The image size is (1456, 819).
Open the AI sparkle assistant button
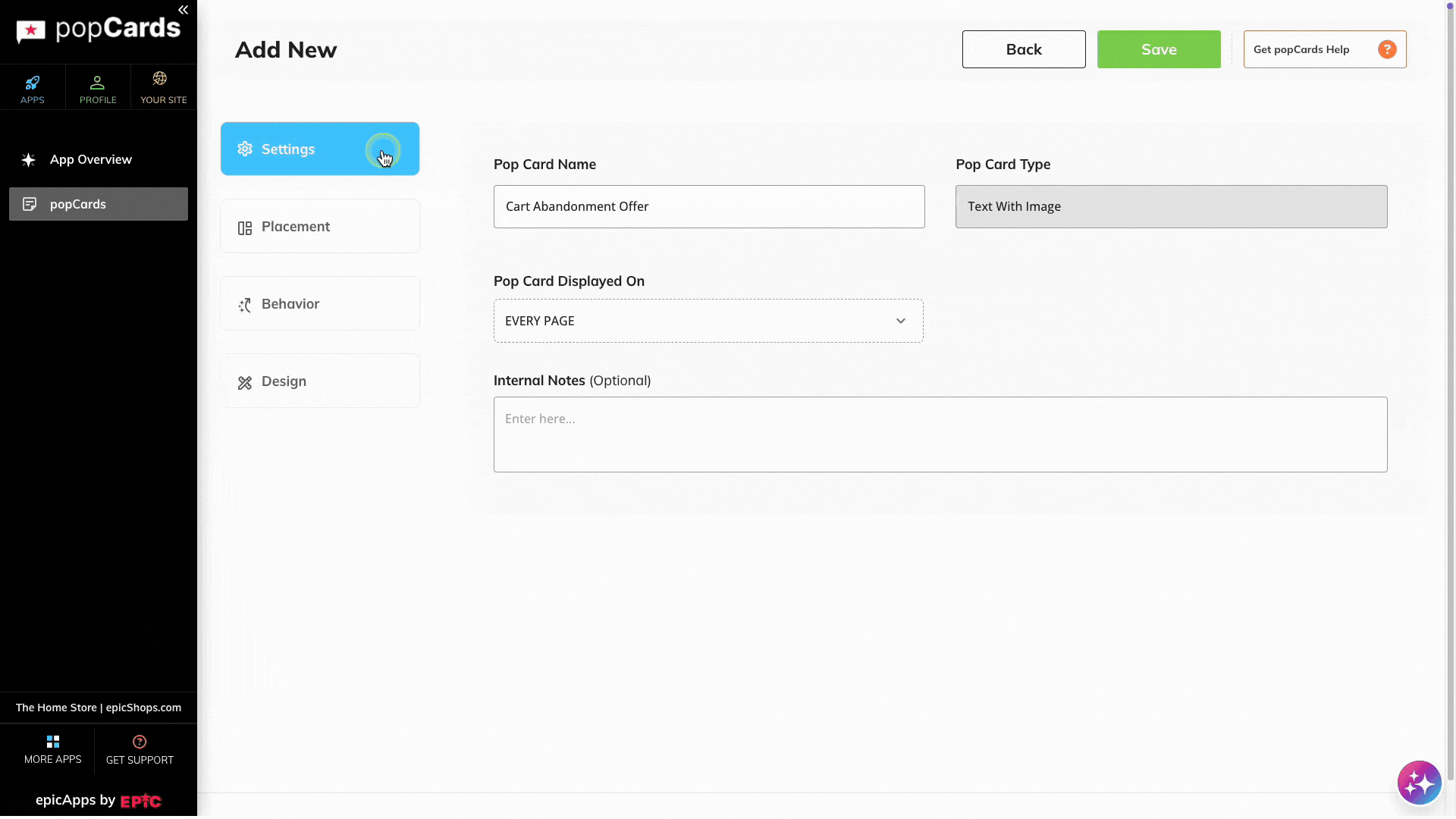[x=1419, y=783]
